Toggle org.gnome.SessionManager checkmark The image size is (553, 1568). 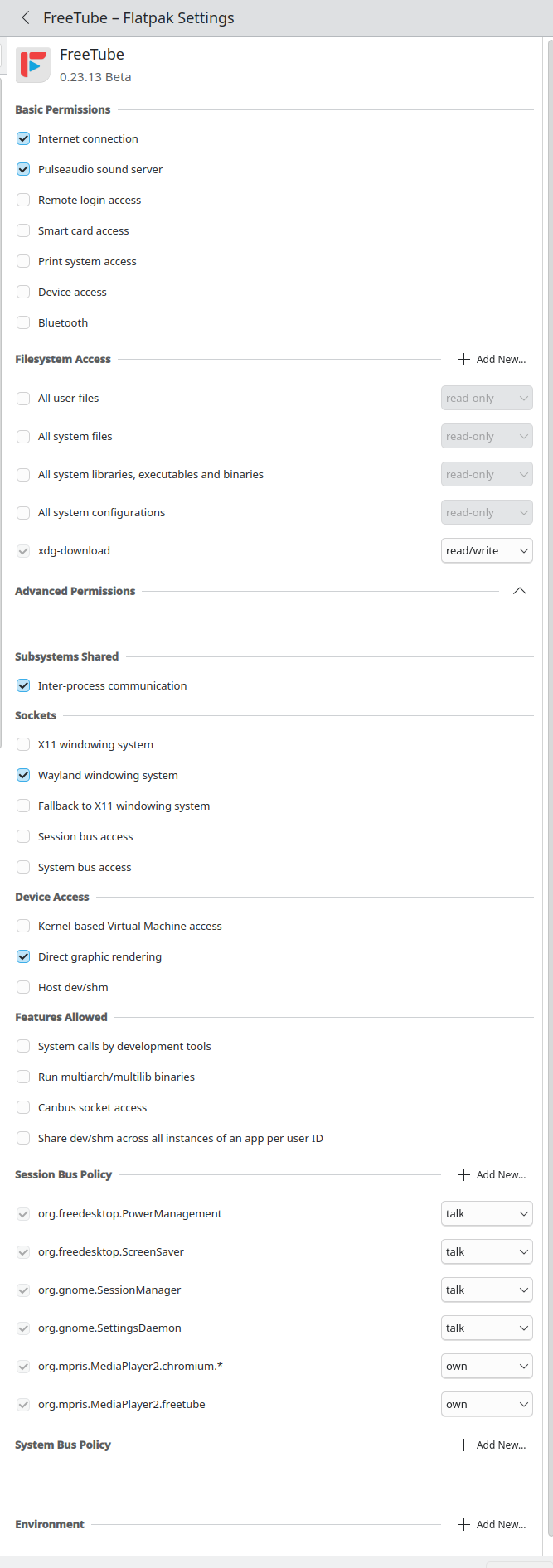point(23,1290)
